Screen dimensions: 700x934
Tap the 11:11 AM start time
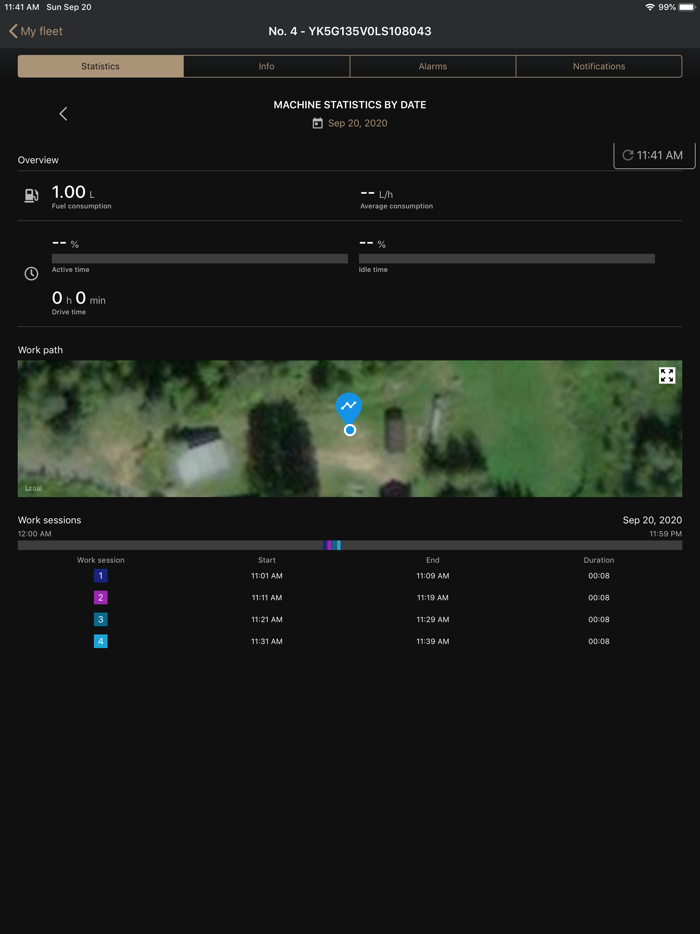point(267,597)
